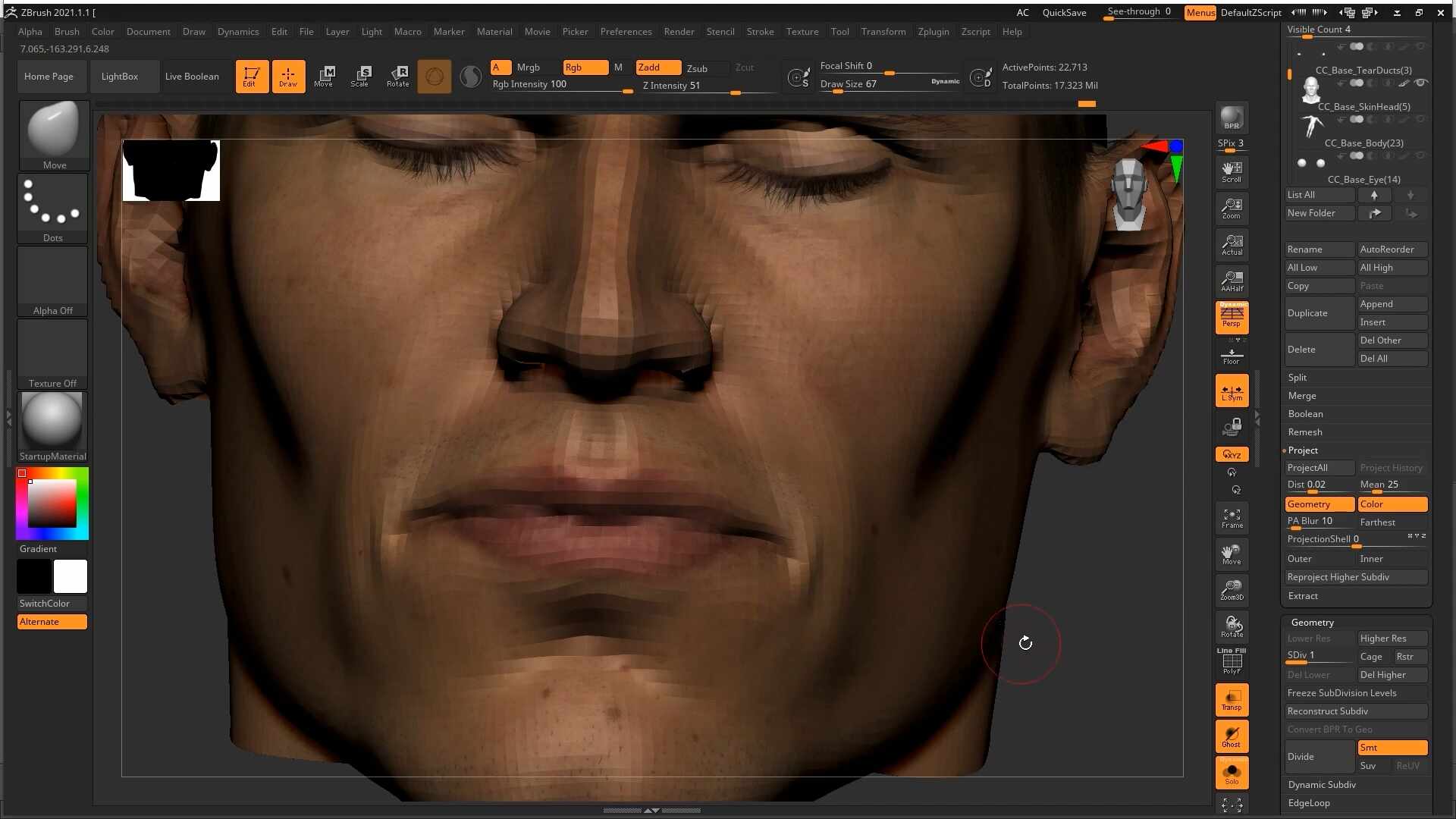The width and height of the screenshot is (1456, 819).
Task: Click the Actual size icon
Action: pos(1232,245)
